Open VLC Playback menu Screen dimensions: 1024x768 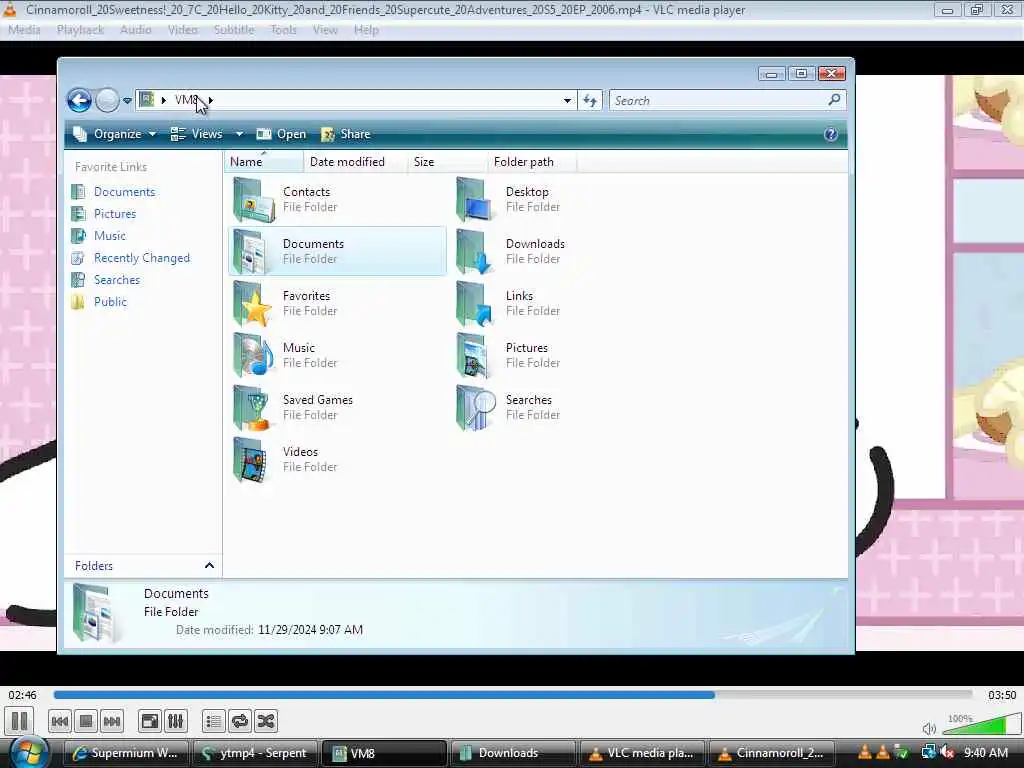pyautogui.click(x=80, y=30)
